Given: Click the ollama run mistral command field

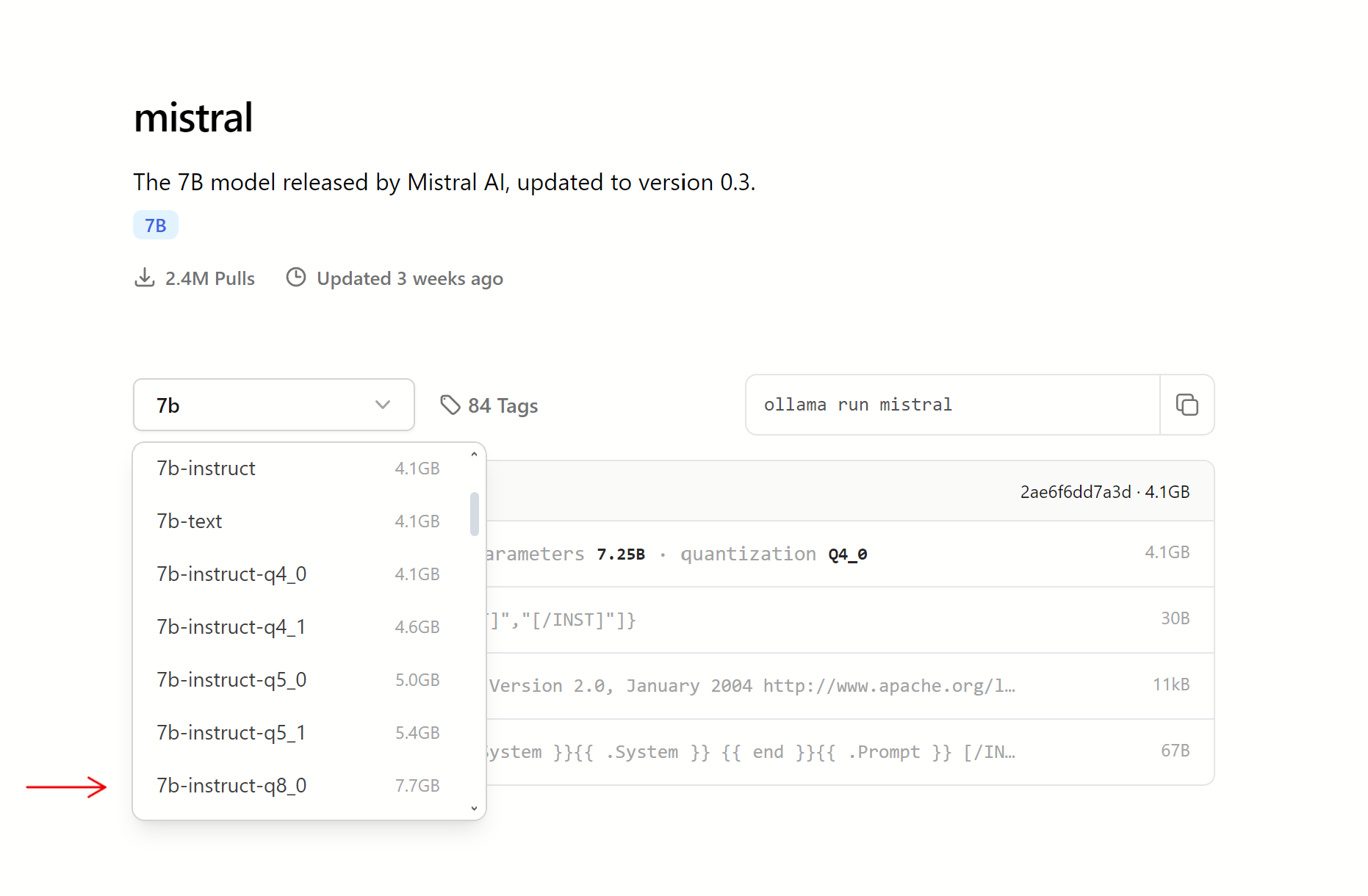Looking at the screenshot, I should point(953,405).
